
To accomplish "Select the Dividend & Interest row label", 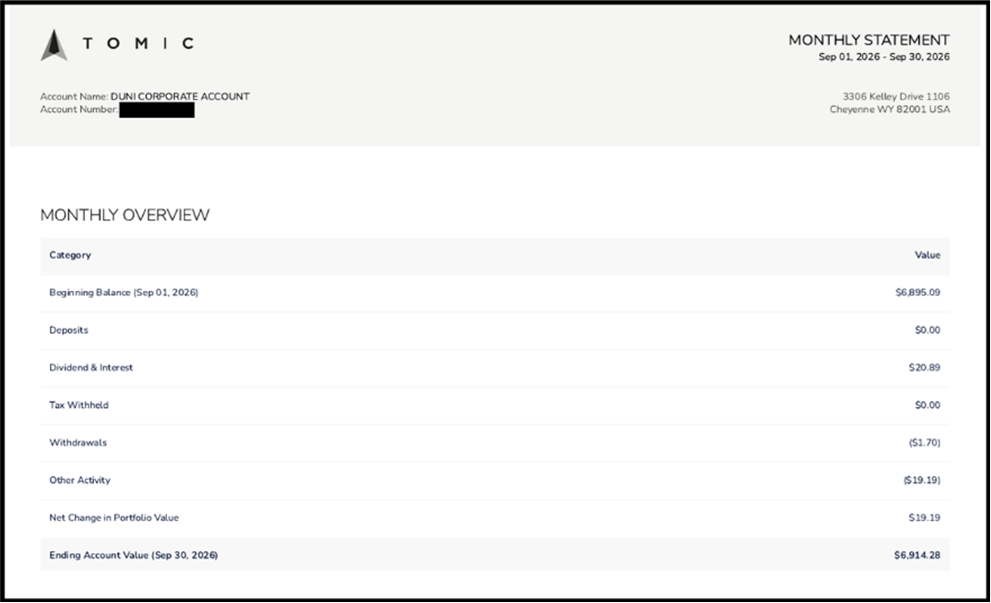I will [91, 368].
